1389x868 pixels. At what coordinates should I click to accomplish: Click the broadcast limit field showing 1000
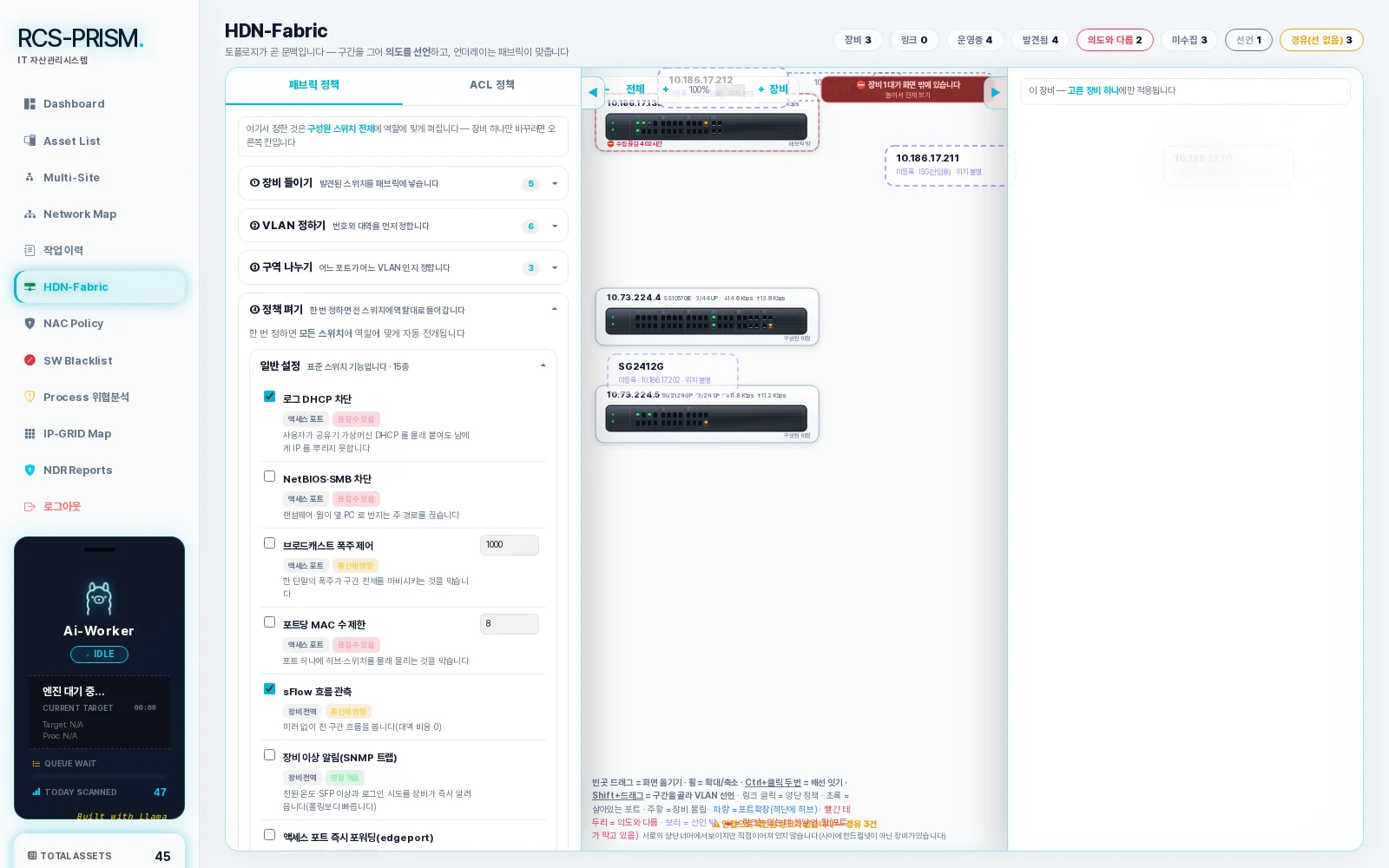[x=509, y=545]
